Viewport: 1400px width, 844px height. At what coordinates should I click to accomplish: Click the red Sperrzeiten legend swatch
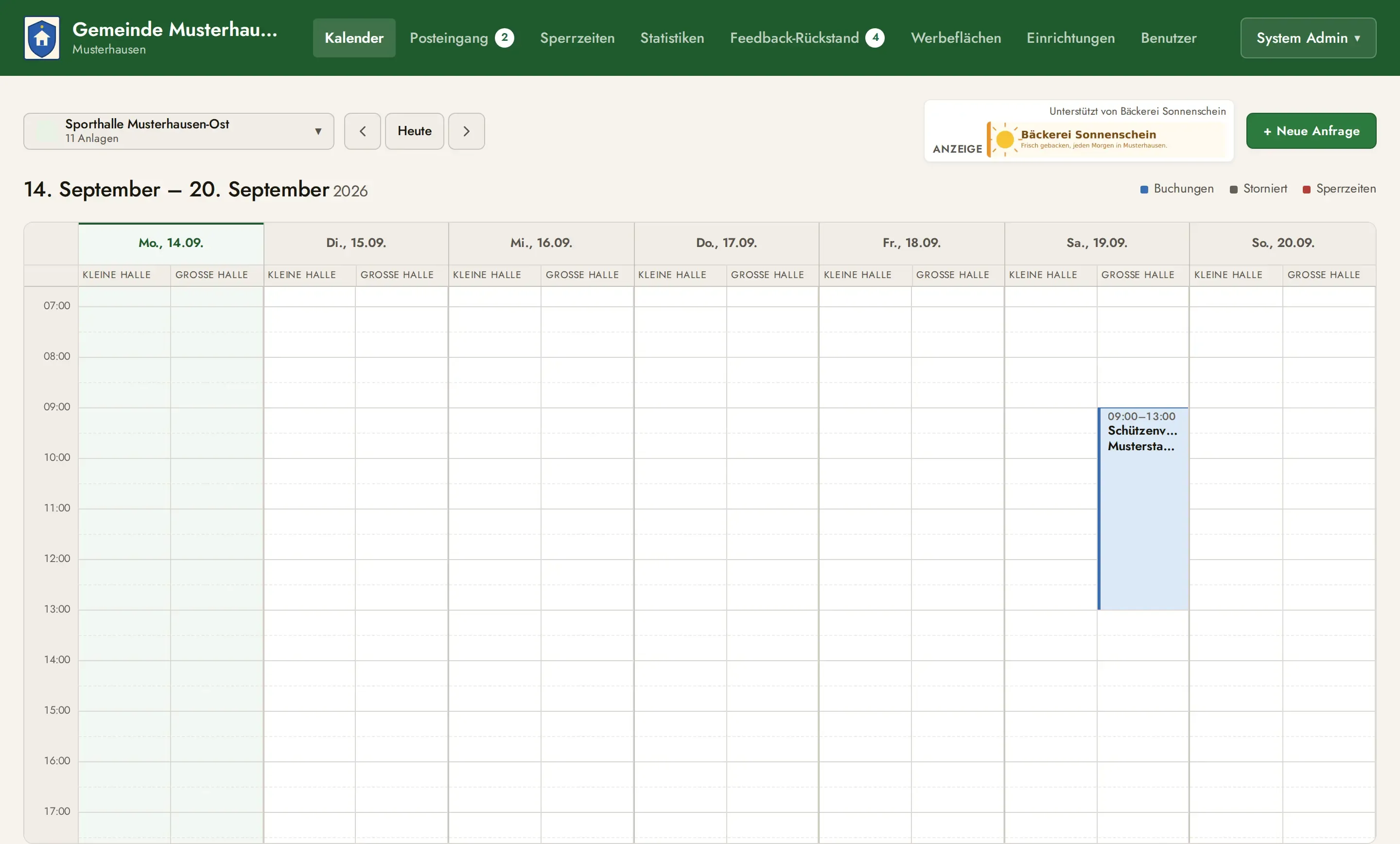(x=1307, y=189)
